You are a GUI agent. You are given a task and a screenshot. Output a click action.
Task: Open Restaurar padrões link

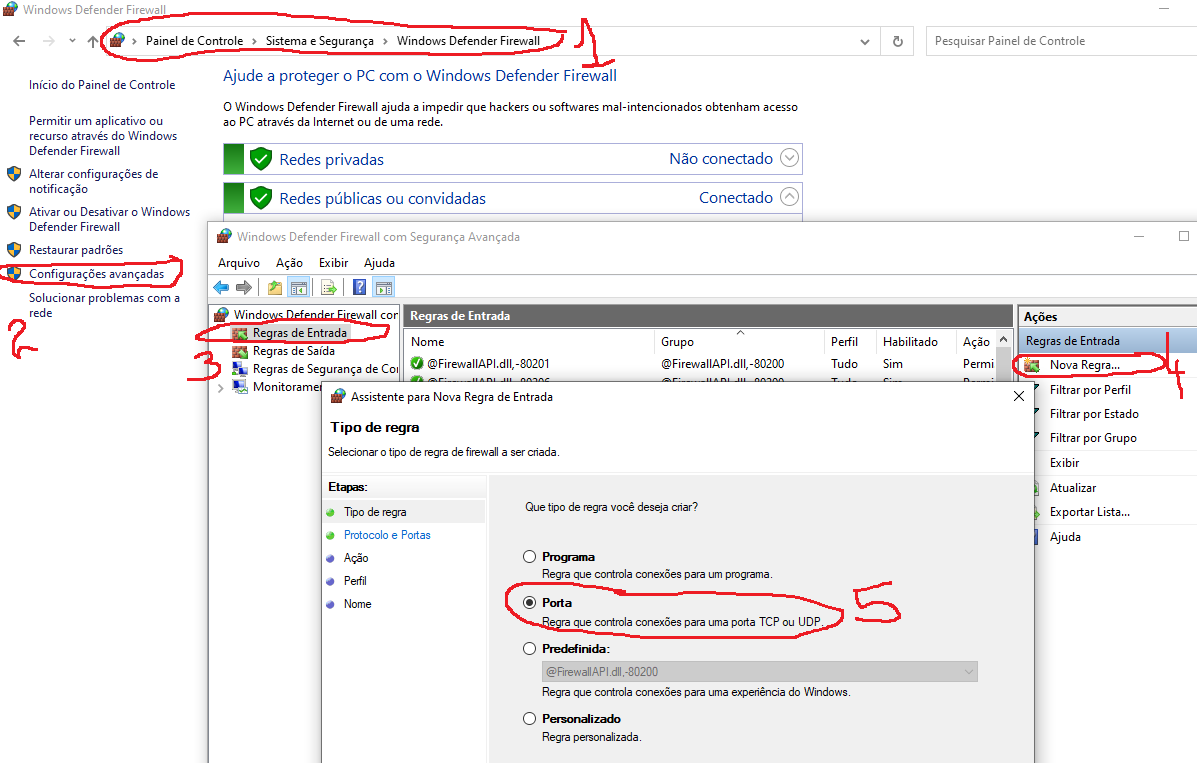pyautogui.click(x=76, y=250)
